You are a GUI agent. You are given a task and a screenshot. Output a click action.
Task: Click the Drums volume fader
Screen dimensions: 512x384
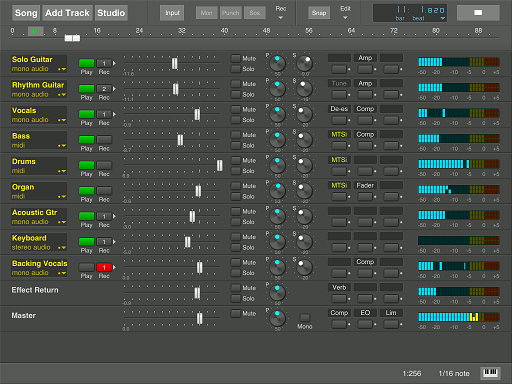(x=220, y=165)
